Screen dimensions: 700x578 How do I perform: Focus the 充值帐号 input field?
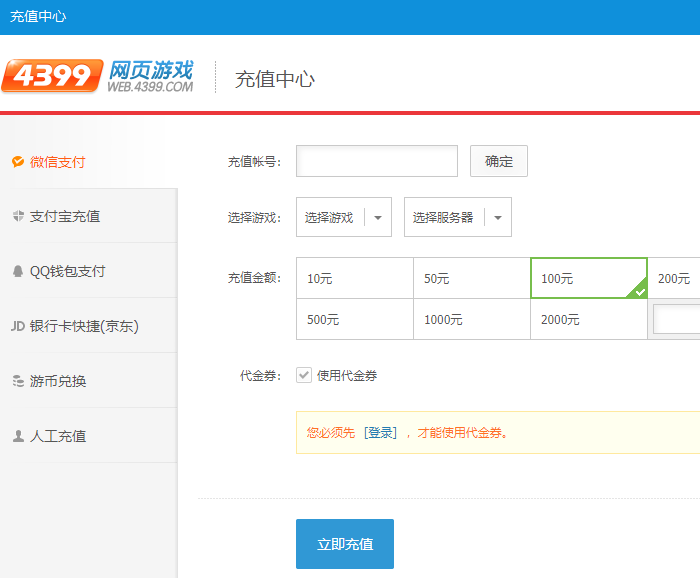pyautogui.click(x=377, y=161)
